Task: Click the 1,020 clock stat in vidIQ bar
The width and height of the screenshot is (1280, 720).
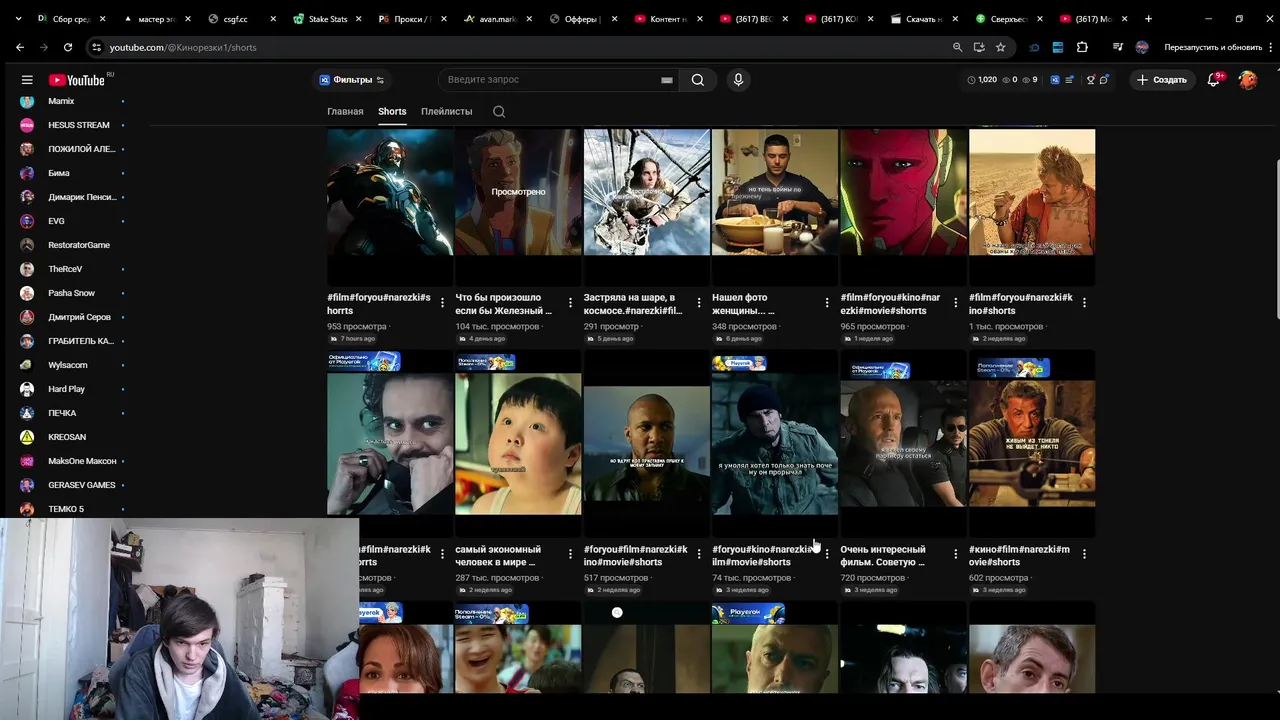Action: coord(982,80)
